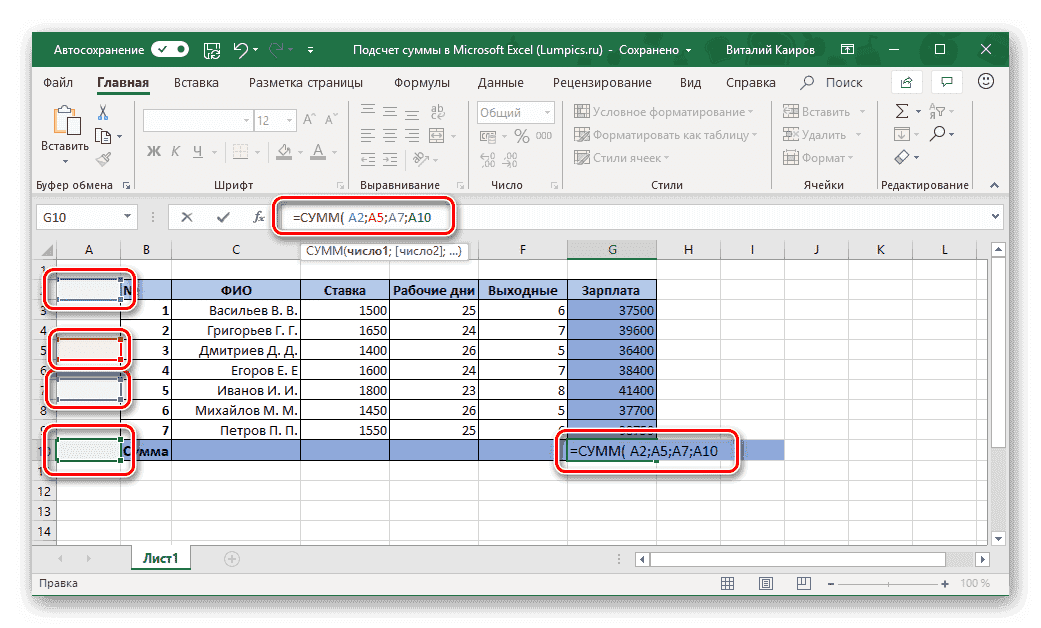Select the Format Painter brush icon
The height and width of the screenshot is (628, 1041).
[100, 160]
